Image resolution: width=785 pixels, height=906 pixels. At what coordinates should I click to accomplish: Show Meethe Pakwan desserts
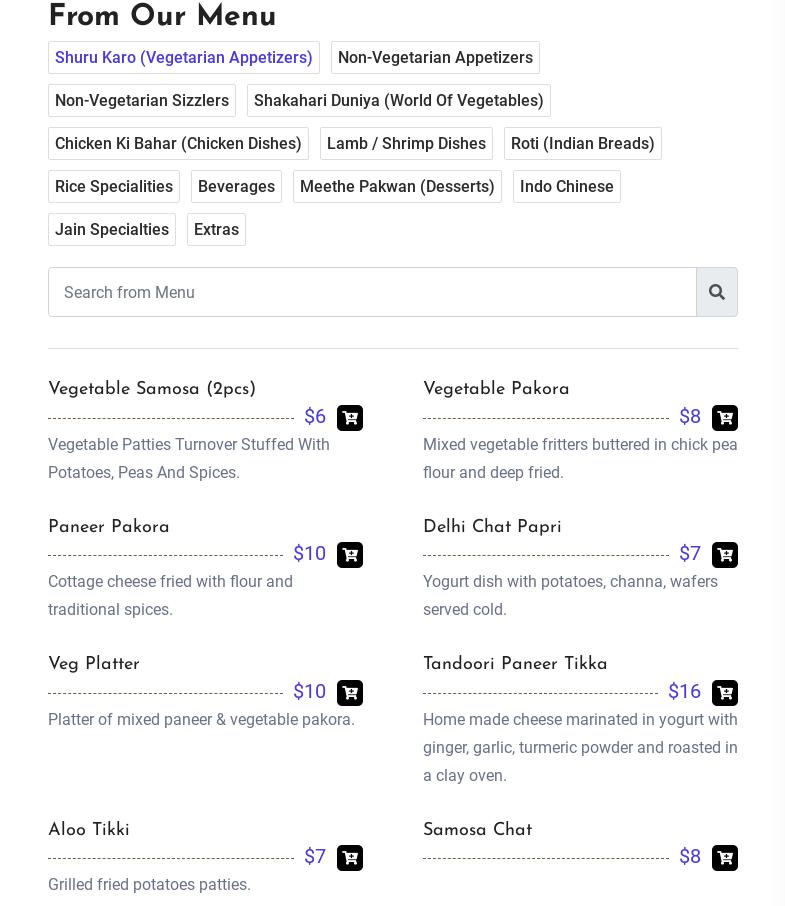point(397,187)
